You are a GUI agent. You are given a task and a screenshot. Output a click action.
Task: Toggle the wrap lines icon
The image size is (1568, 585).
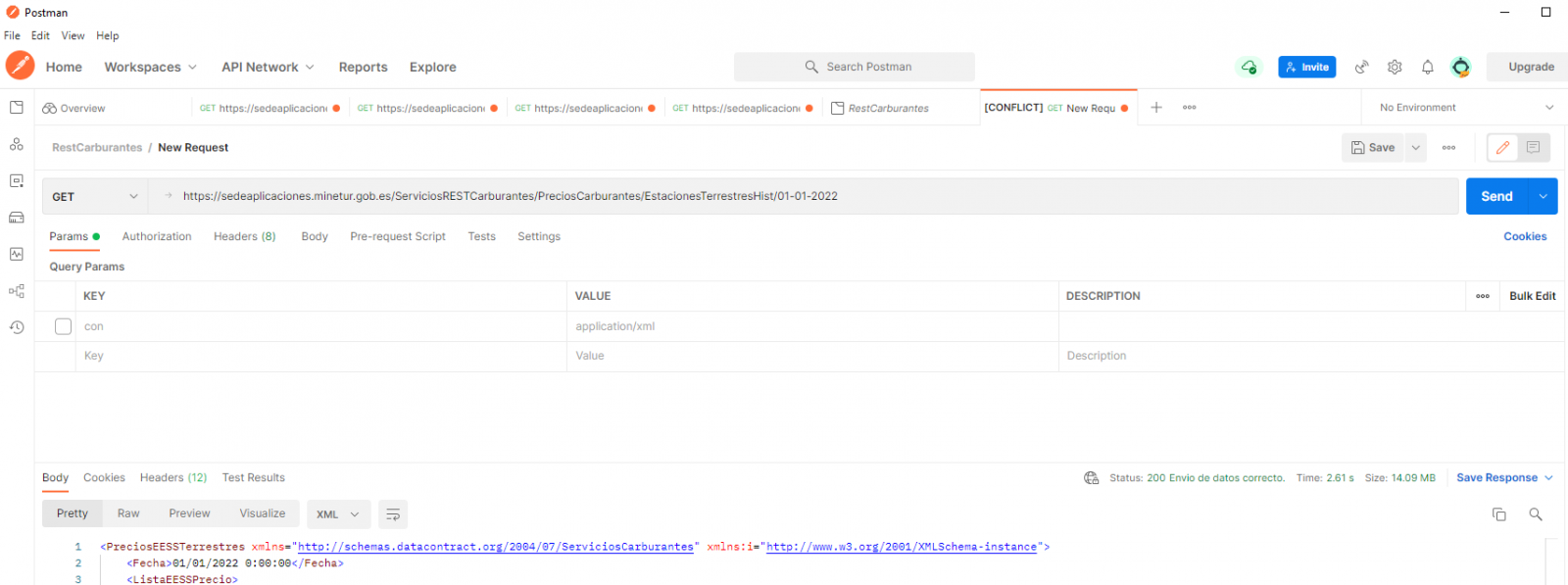393,514
